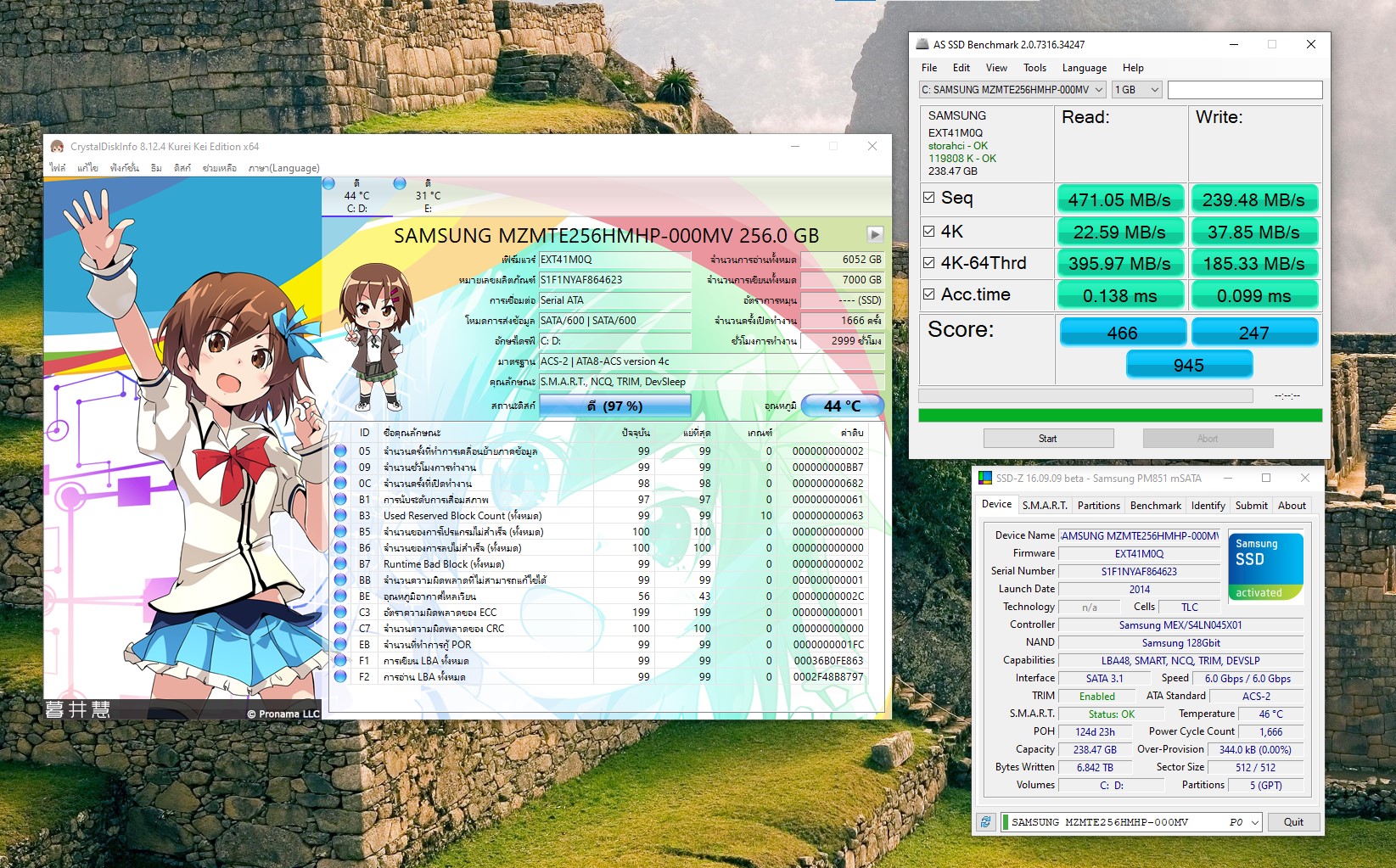Screen dimensions: 1396x868
Task: Click the status orb for attribute B1
Action: pyautogui.click(x=340, y=499)
